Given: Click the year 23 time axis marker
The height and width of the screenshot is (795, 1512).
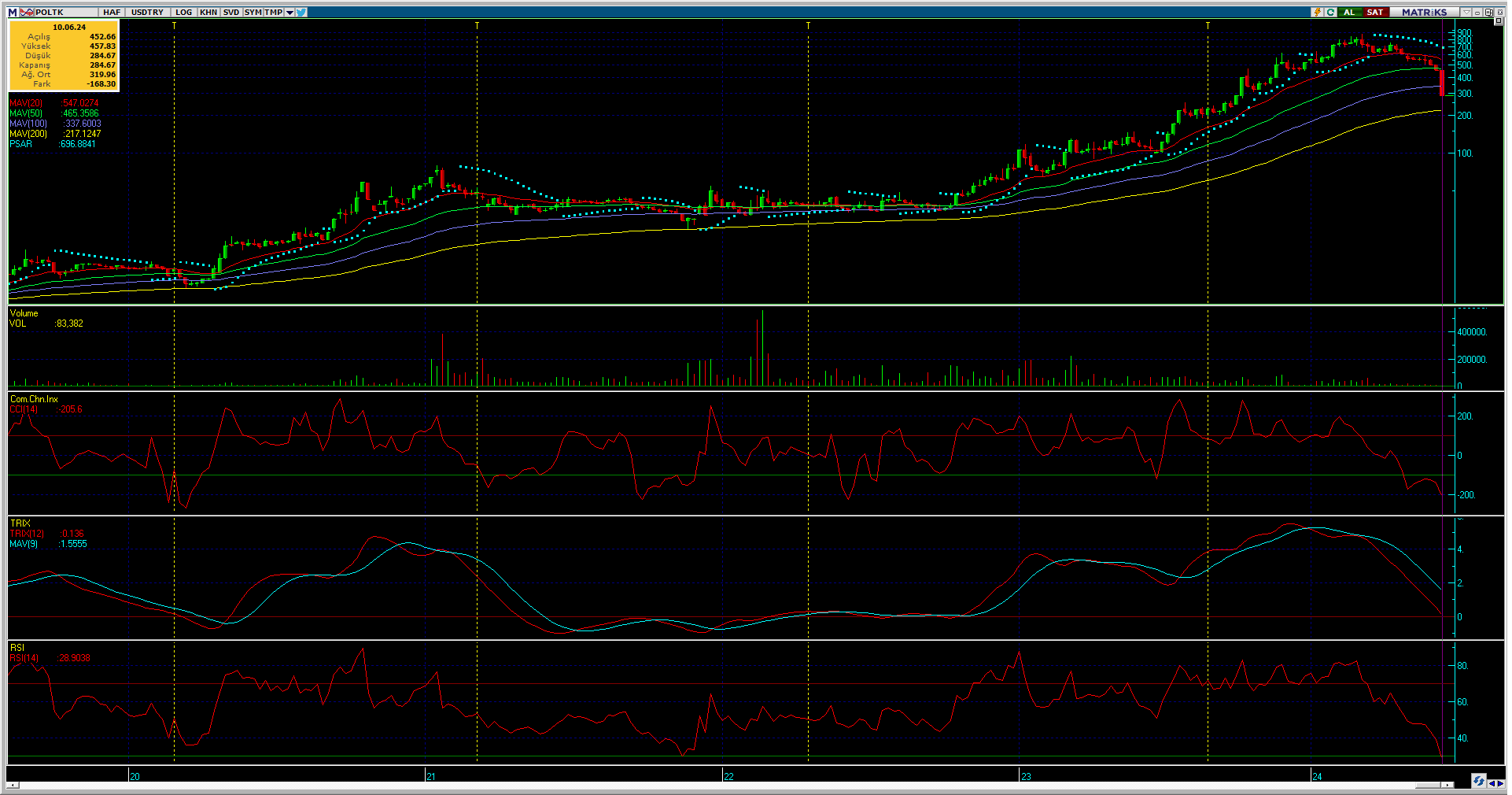Looking at the screenshot, I should 1026,776.
